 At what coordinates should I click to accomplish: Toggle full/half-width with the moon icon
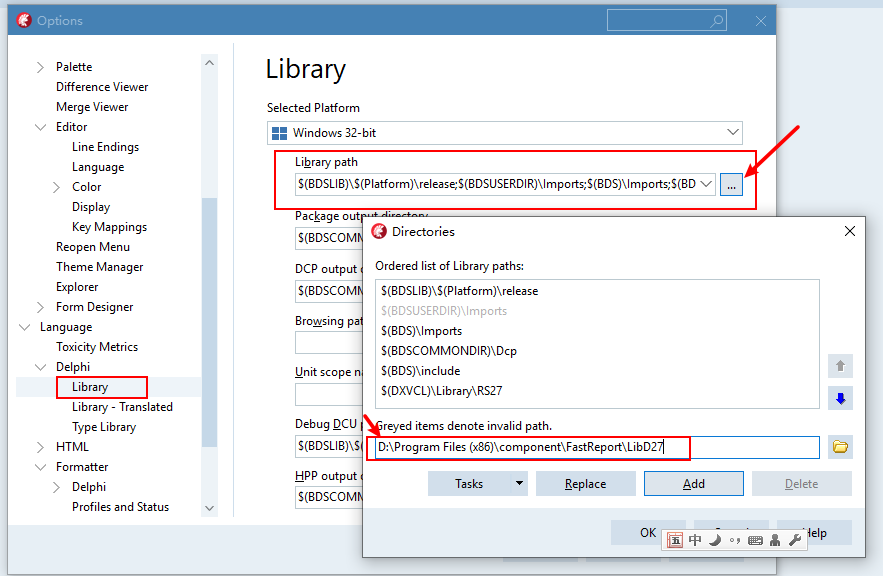coord(713,540)
